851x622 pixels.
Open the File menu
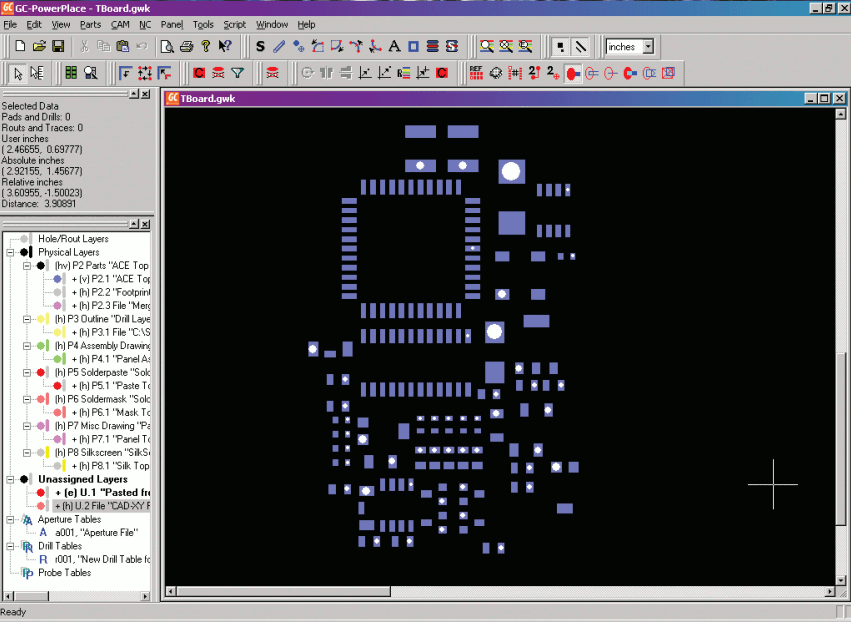click(x=10, y=24)
